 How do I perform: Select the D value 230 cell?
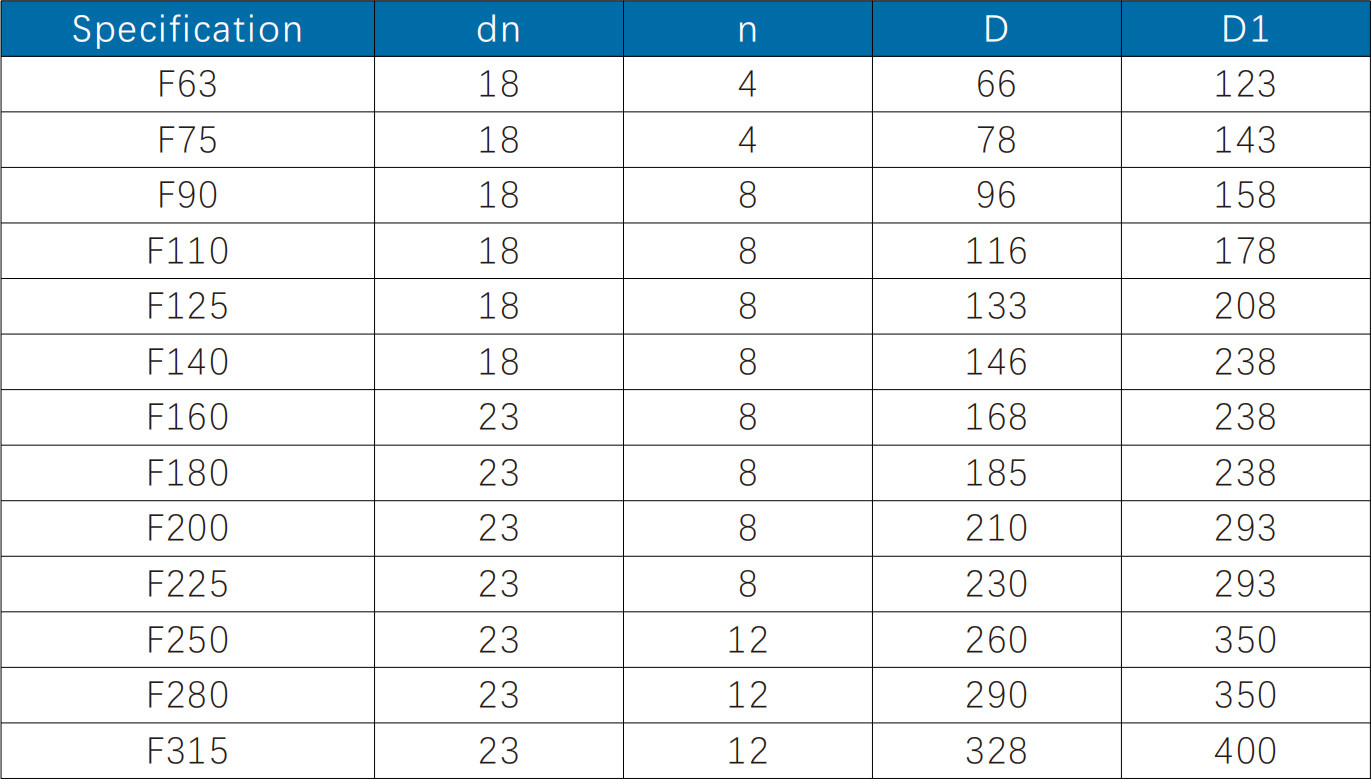996,584
